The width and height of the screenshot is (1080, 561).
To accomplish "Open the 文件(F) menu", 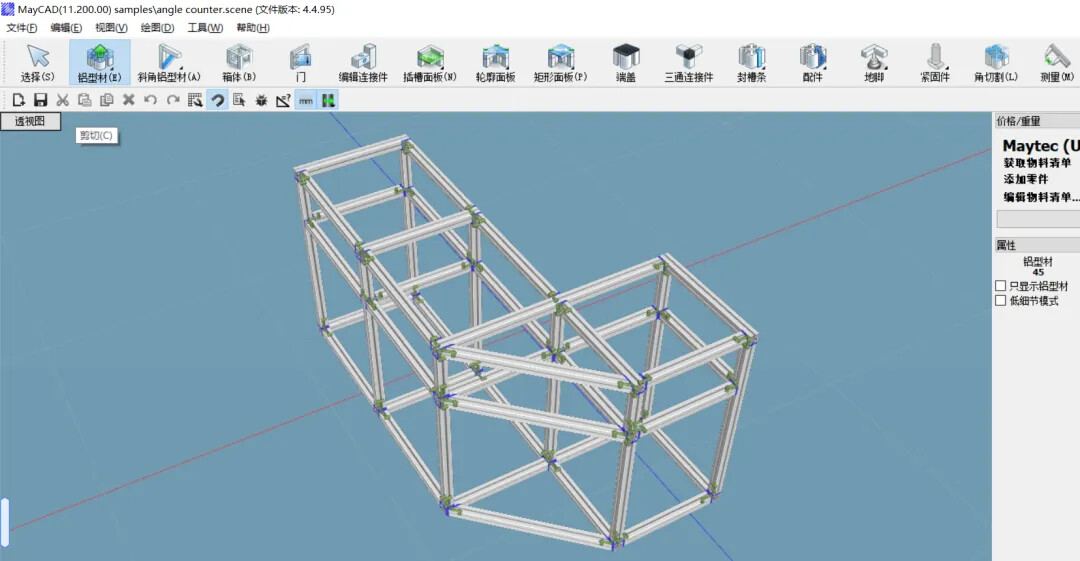I will [x=22, y=28].
